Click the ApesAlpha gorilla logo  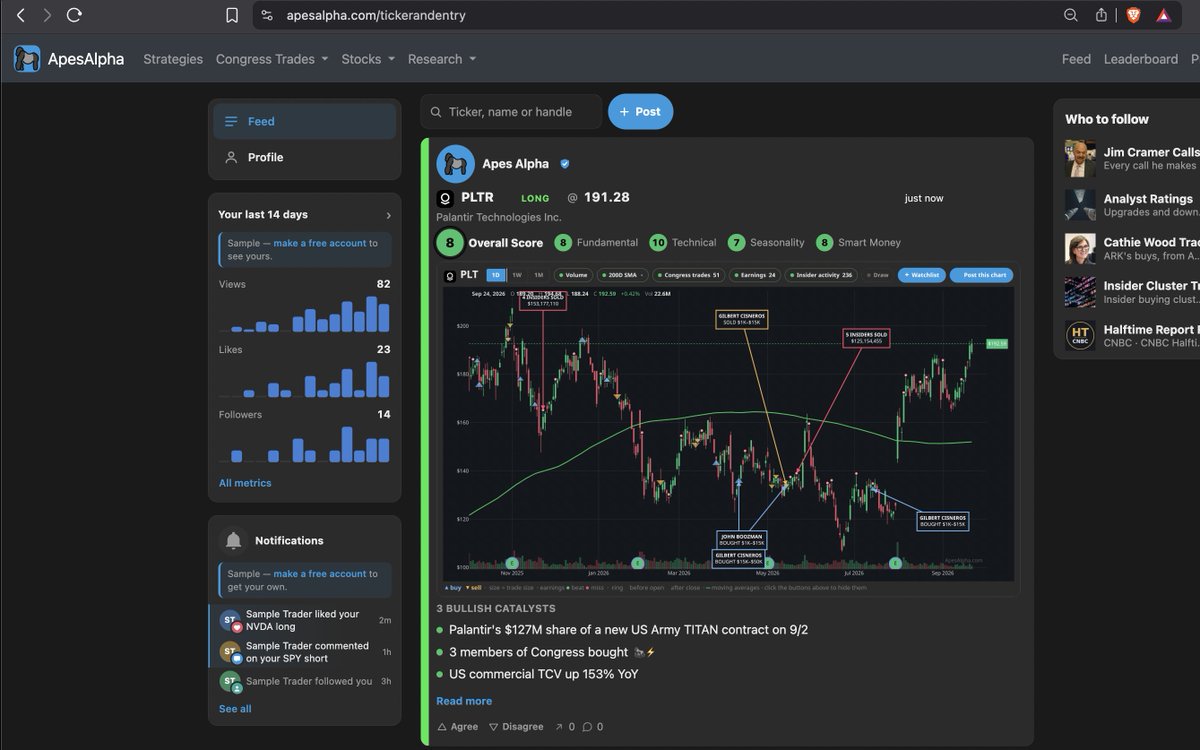coord(27,59)
